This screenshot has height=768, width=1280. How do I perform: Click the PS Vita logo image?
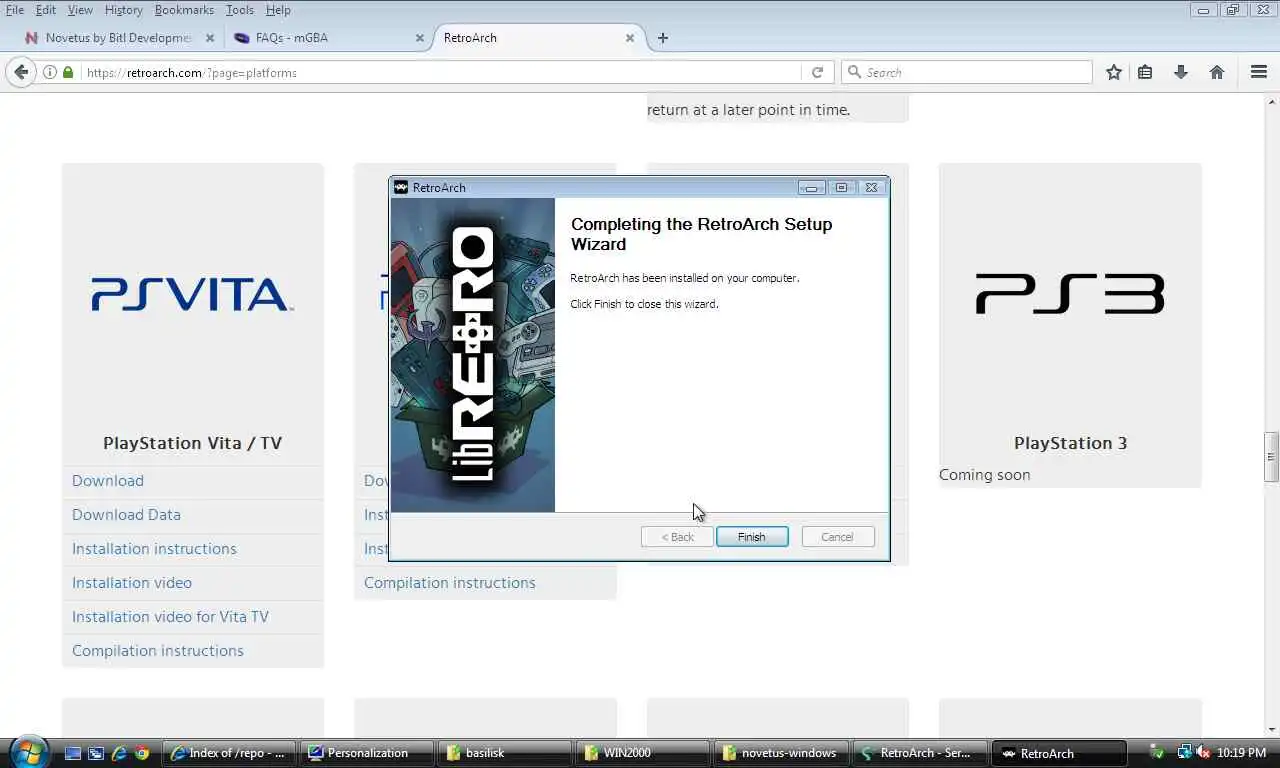pyautogui.click(x=192, y=295)
